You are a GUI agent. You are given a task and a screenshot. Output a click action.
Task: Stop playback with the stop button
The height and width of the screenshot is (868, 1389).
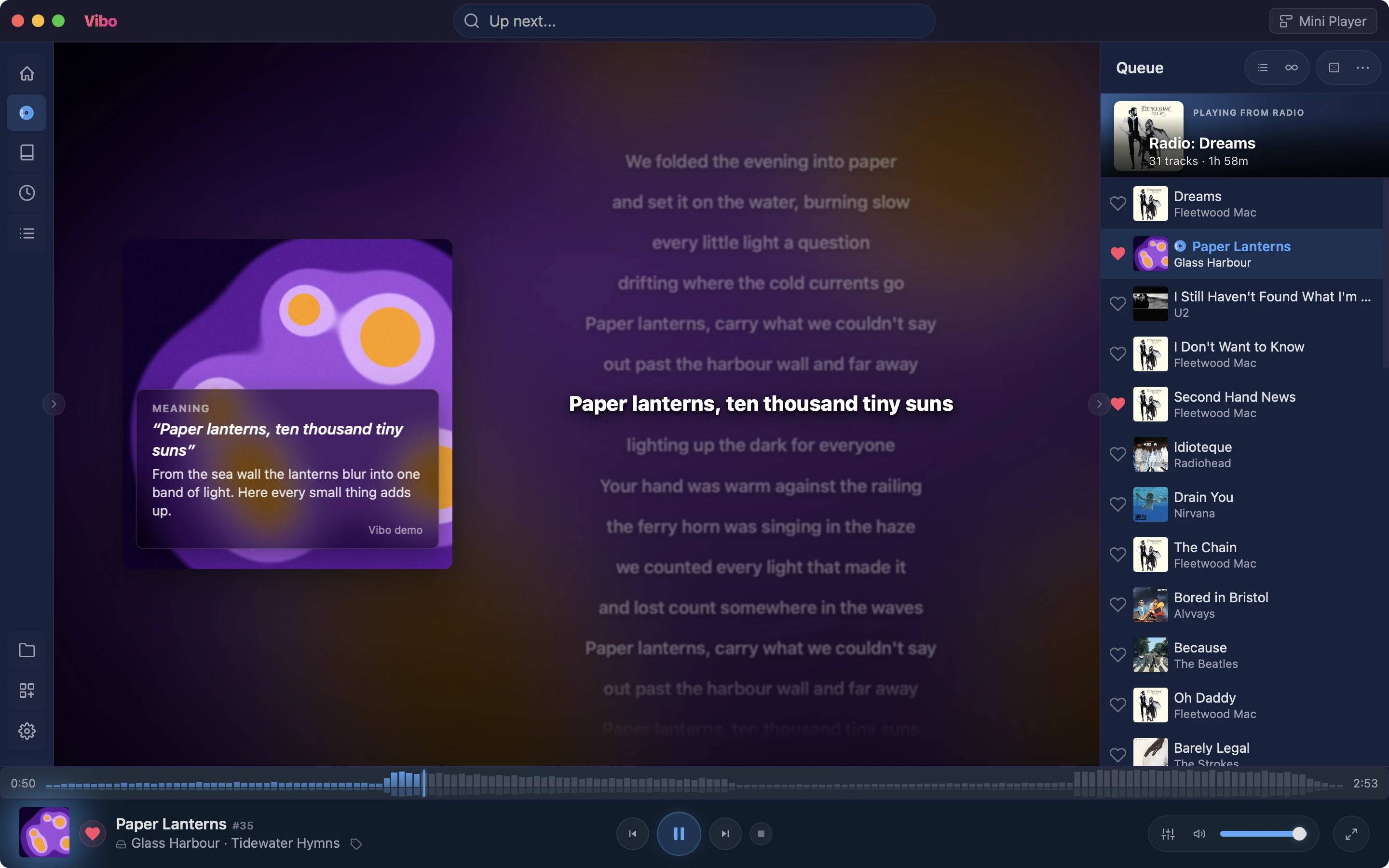coord(761,834)
